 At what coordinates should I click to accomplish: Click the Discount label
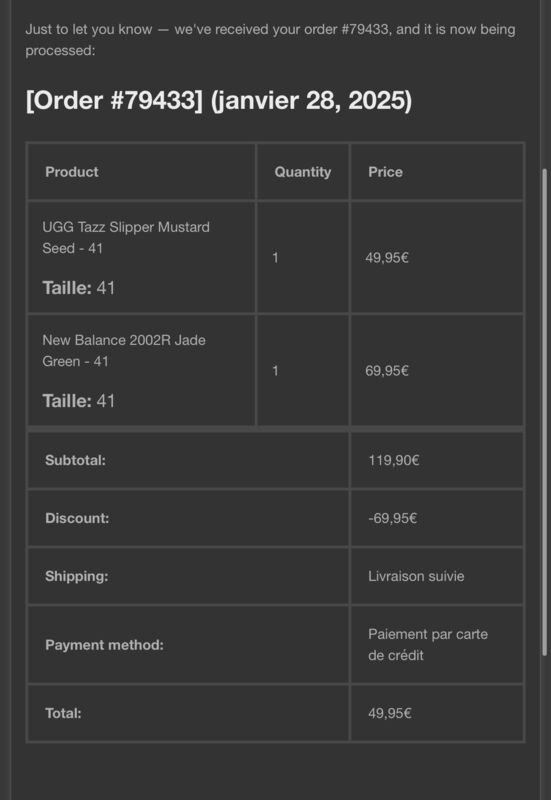[77, 518]
